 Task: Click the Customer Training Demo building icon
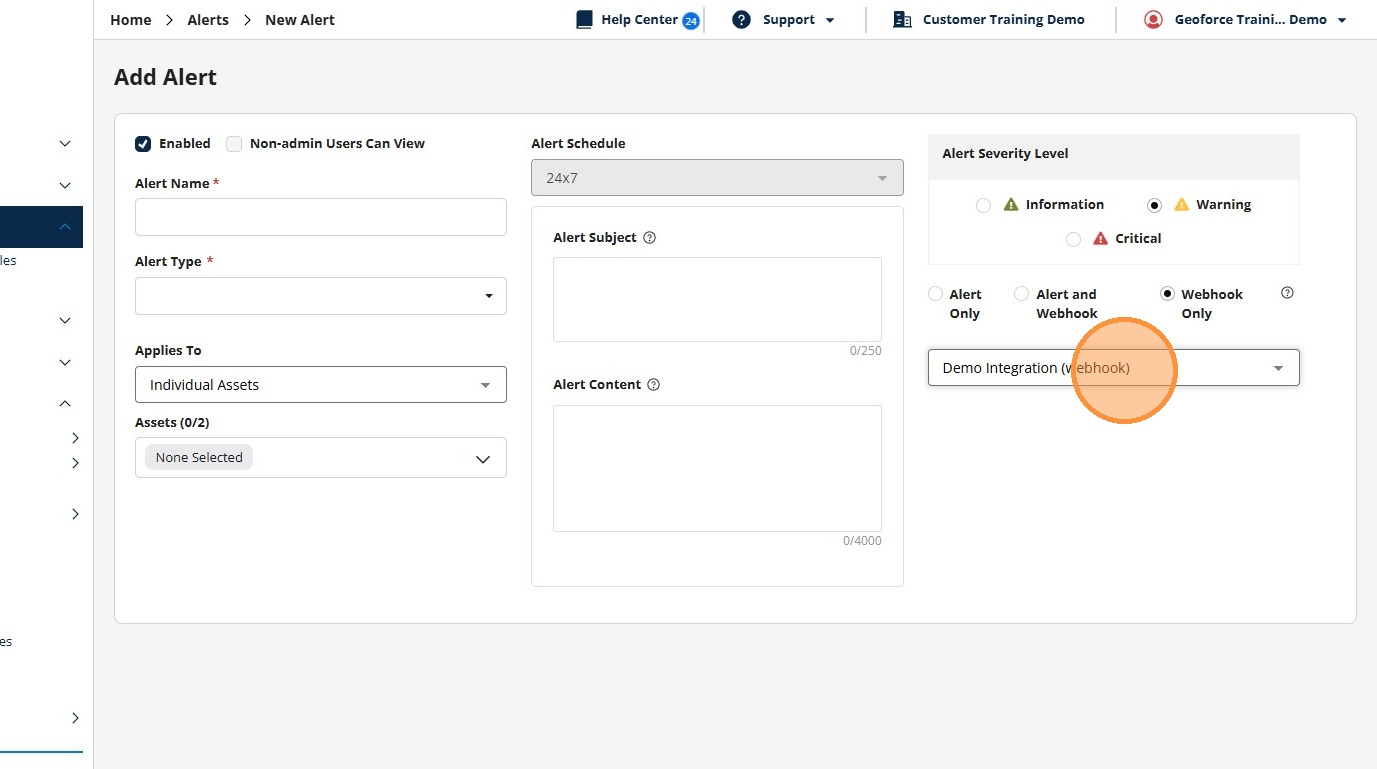coord(902,20)
